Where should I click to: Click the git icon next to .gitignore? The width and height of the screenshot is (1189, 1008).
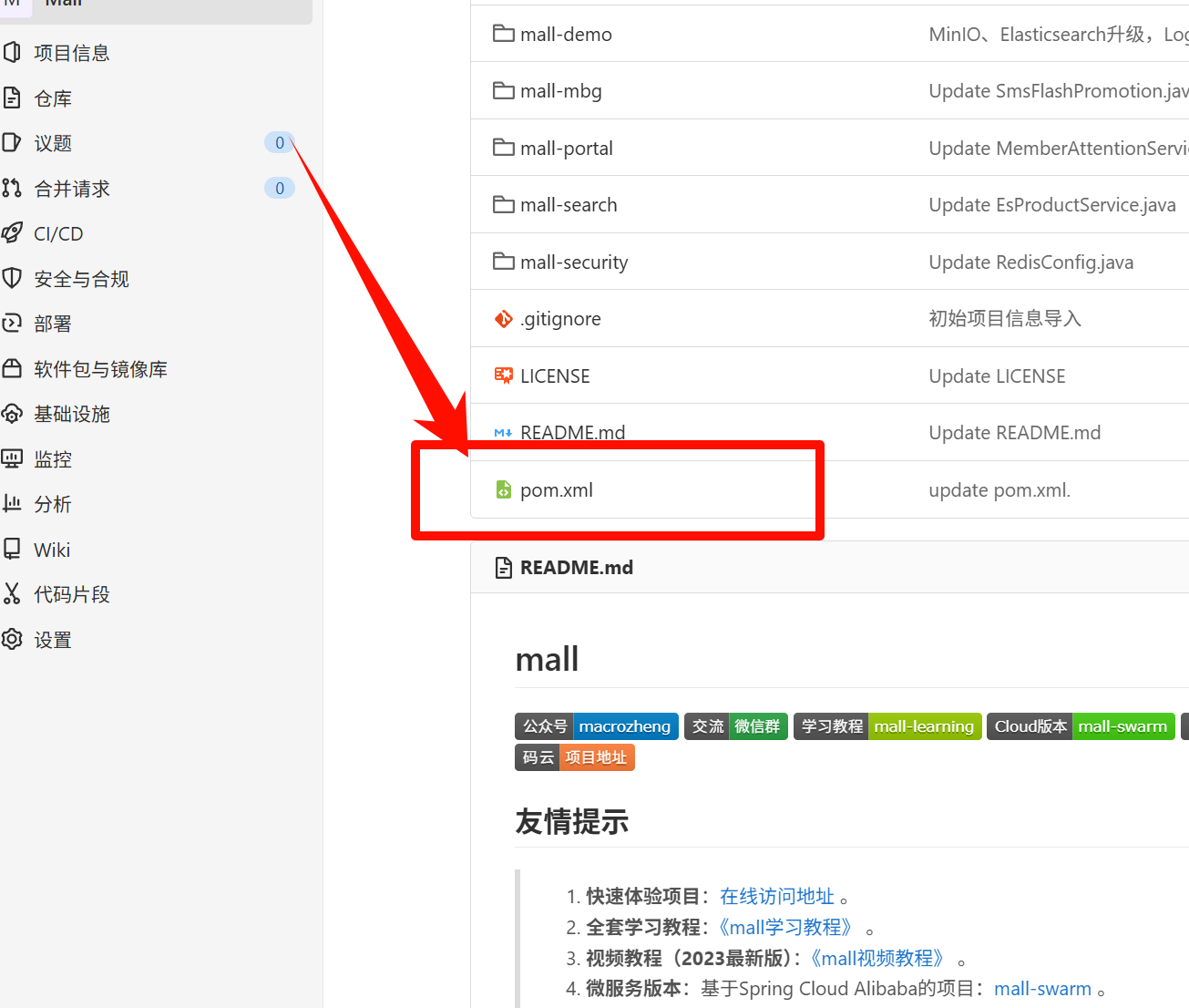[503, 319]
